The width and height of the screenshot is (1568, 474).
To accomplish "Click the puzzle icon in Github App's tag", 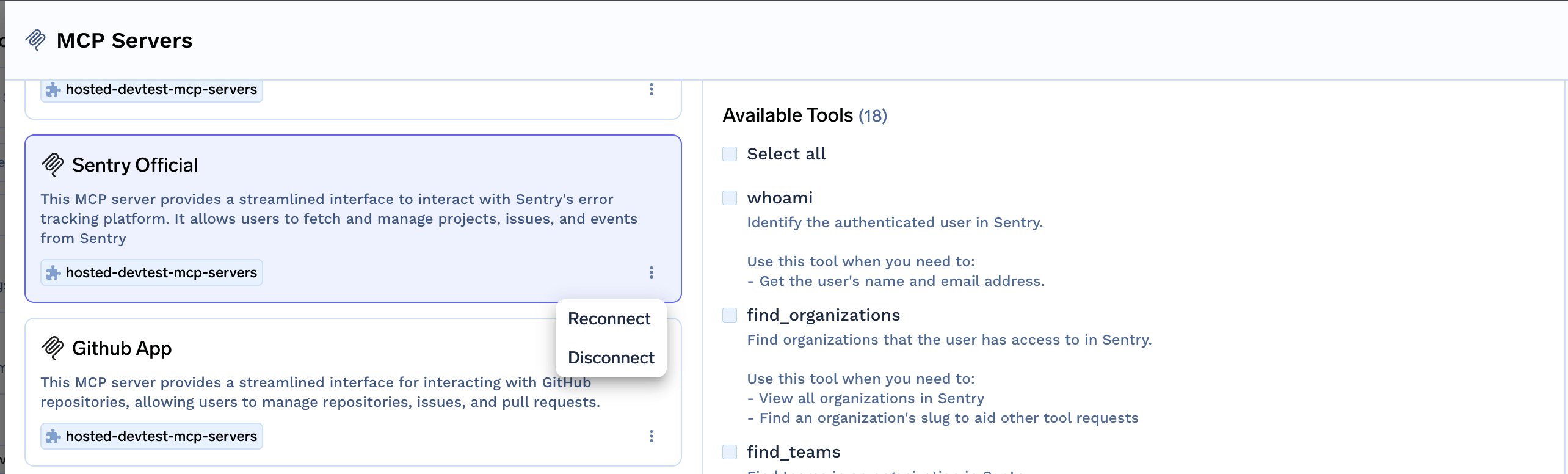I will pos(54,437).
